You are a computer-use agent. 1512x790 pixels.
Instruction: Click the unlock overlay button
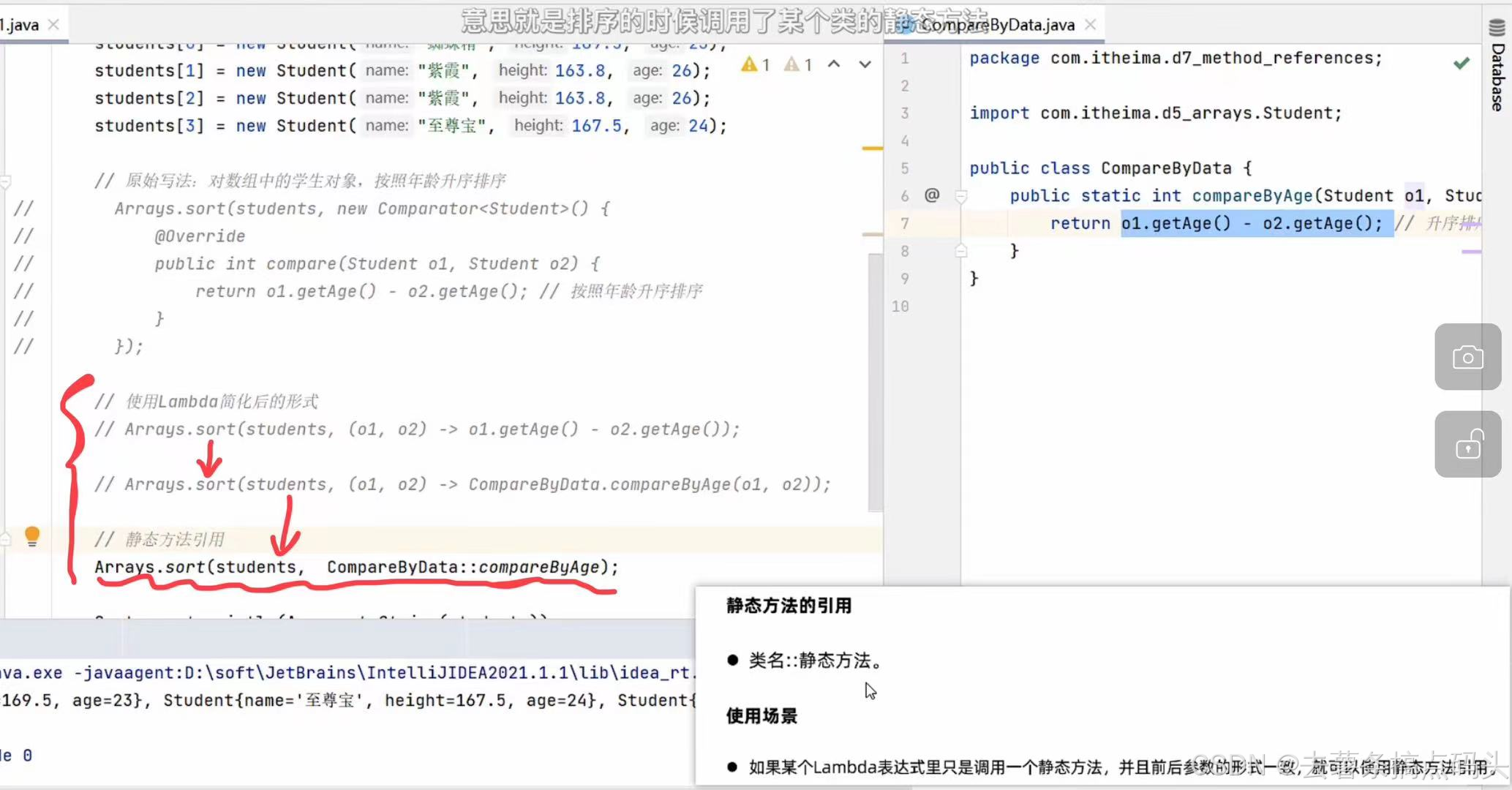pos(1468,444)
